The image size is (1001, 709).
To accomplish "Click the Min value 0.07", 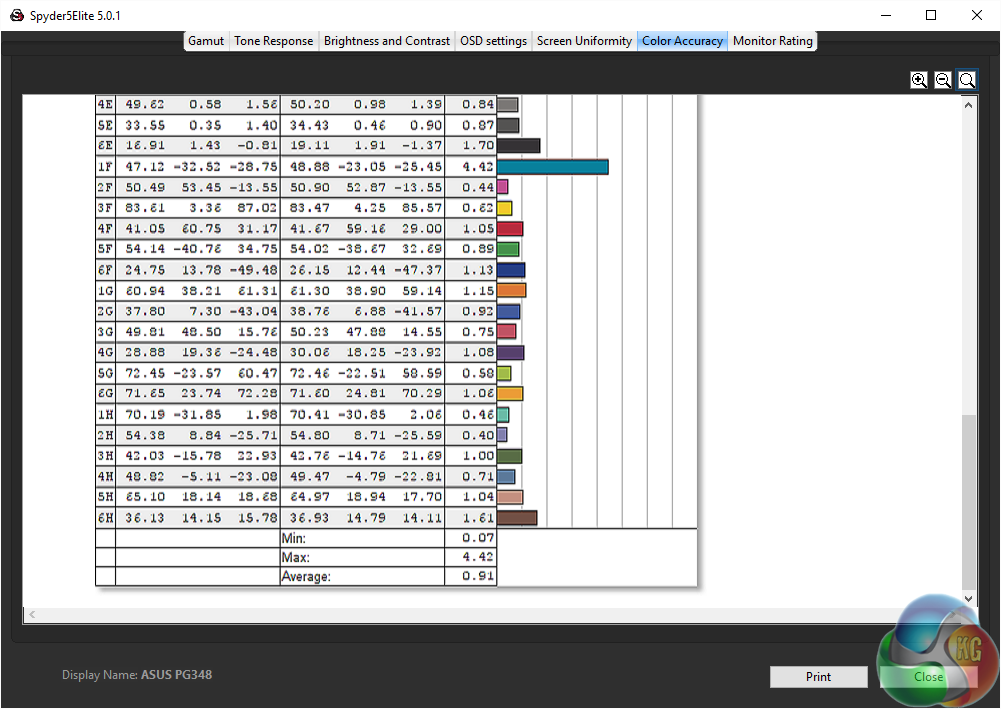I will (x=478, y=538).
